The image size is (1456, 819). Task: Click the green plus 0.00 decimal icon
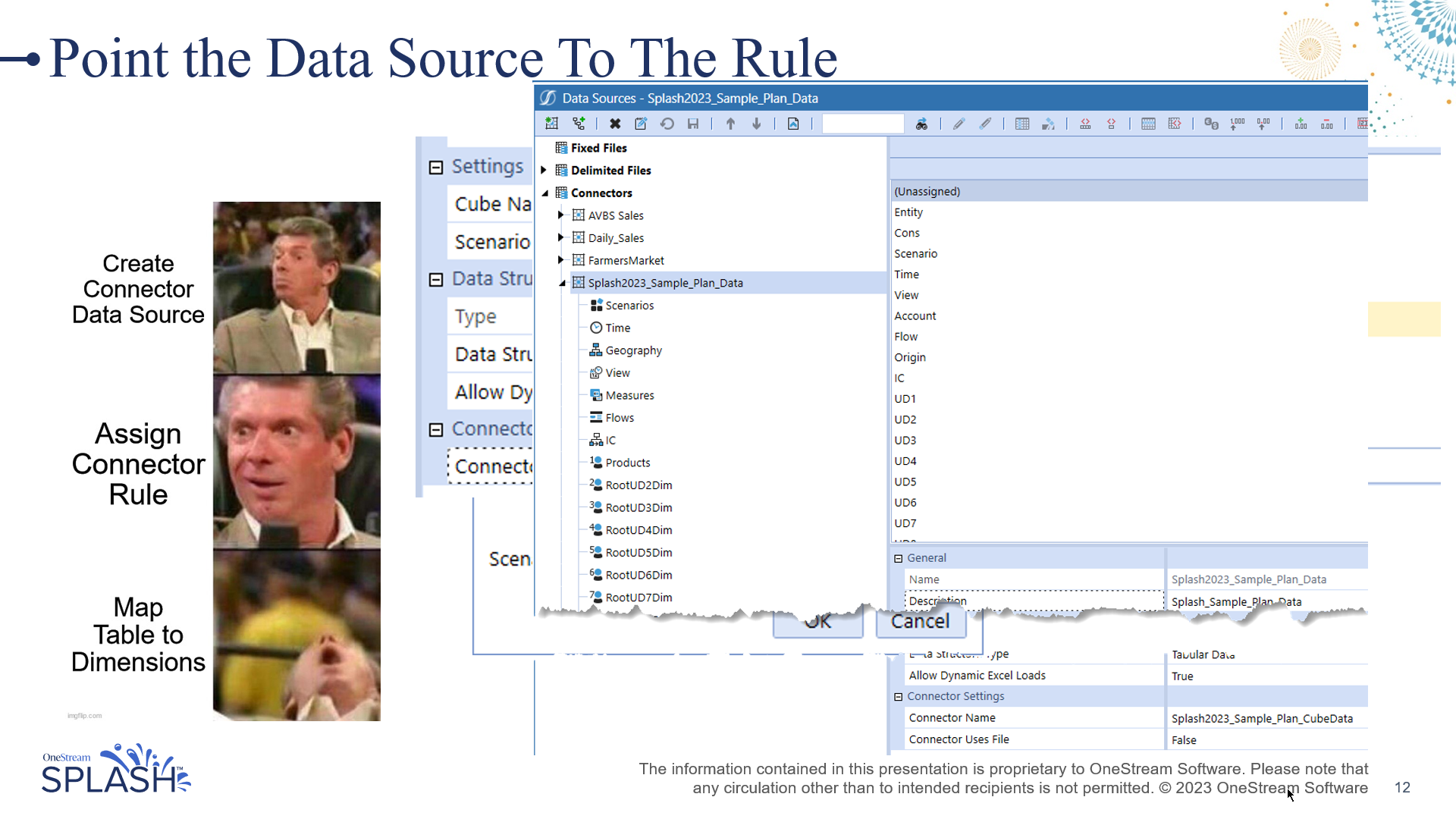click(1301, 124)
